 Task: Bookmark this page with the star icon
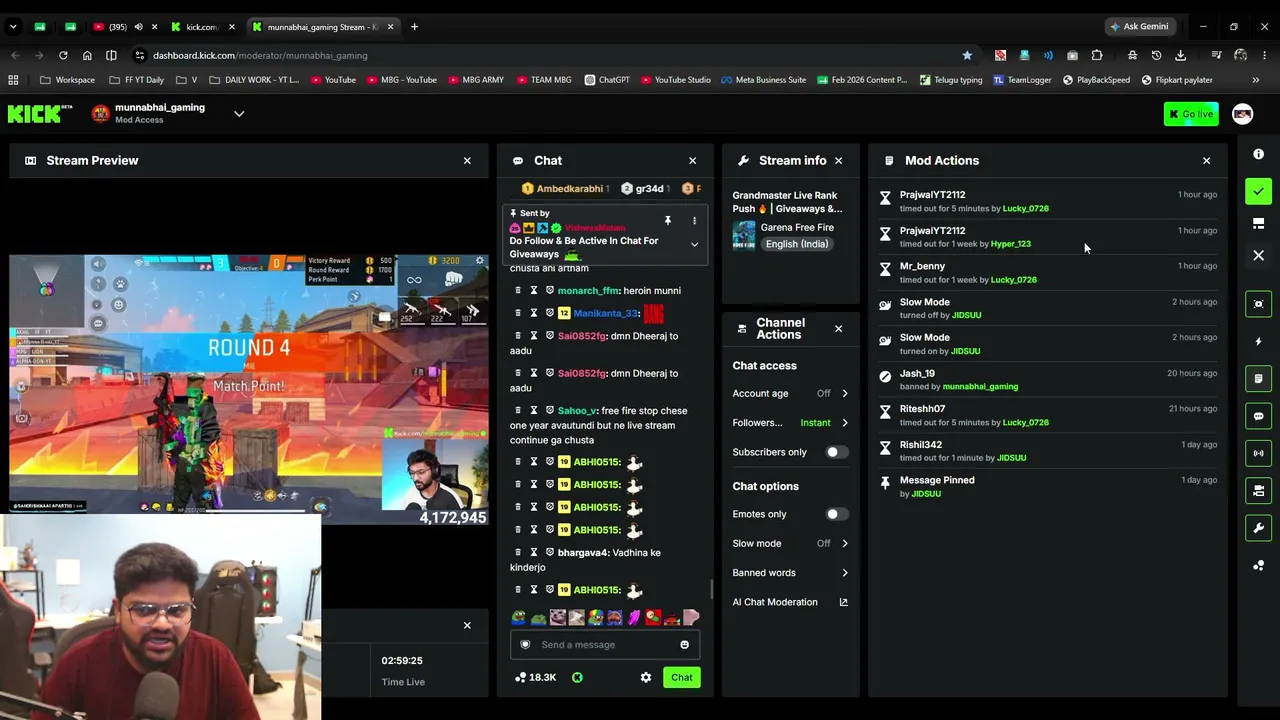pos(967,55)
